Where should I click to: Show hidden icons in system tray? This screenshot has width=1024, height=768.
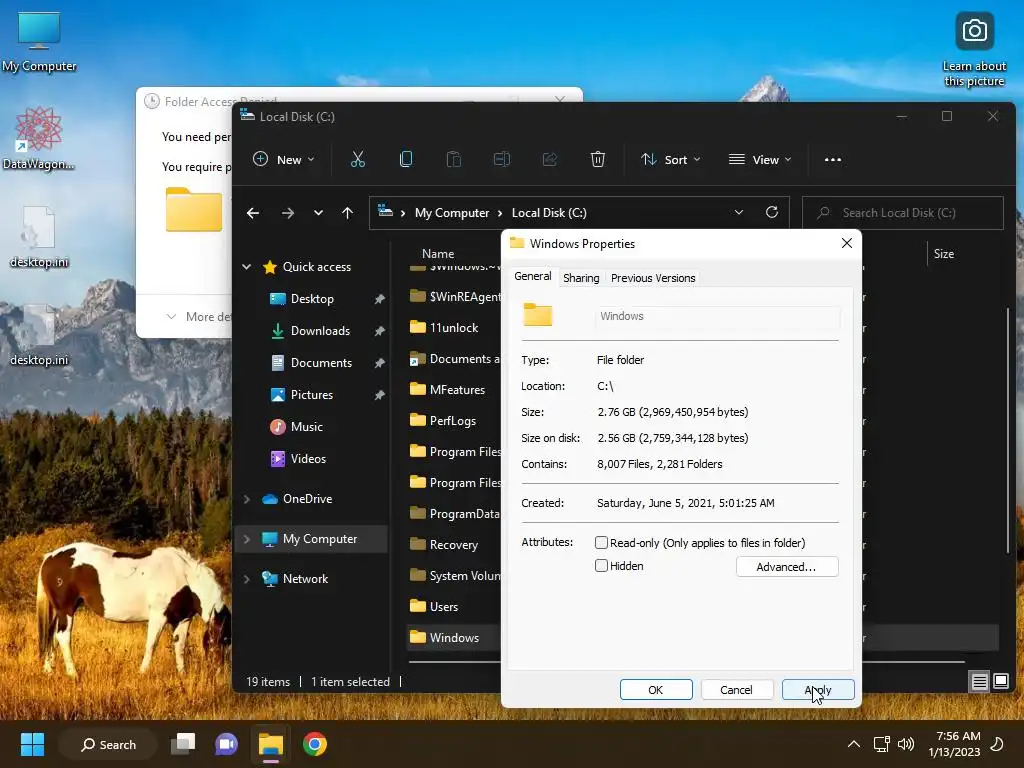click(x=854, y=744)
